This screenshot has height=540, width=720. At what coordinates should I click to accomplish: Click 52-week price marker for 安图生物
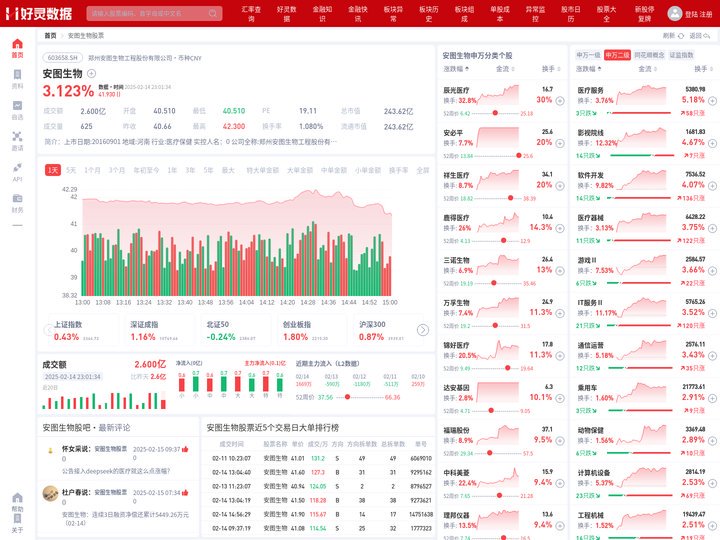click(347, 397)
